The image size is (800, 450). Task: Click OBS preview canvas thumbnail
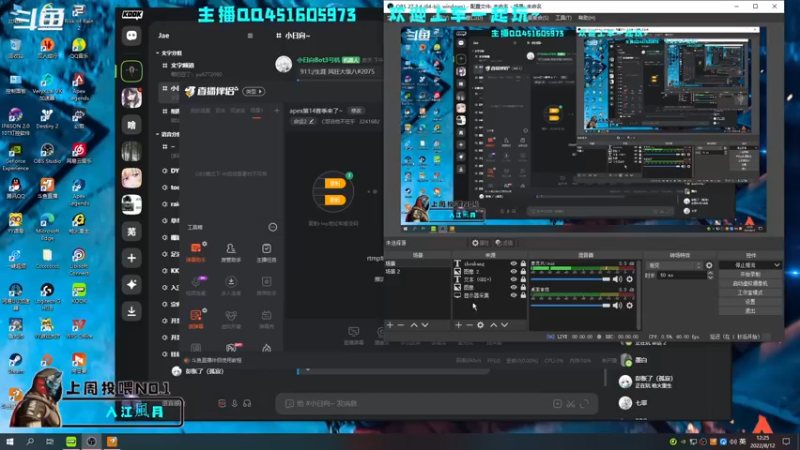583,129
